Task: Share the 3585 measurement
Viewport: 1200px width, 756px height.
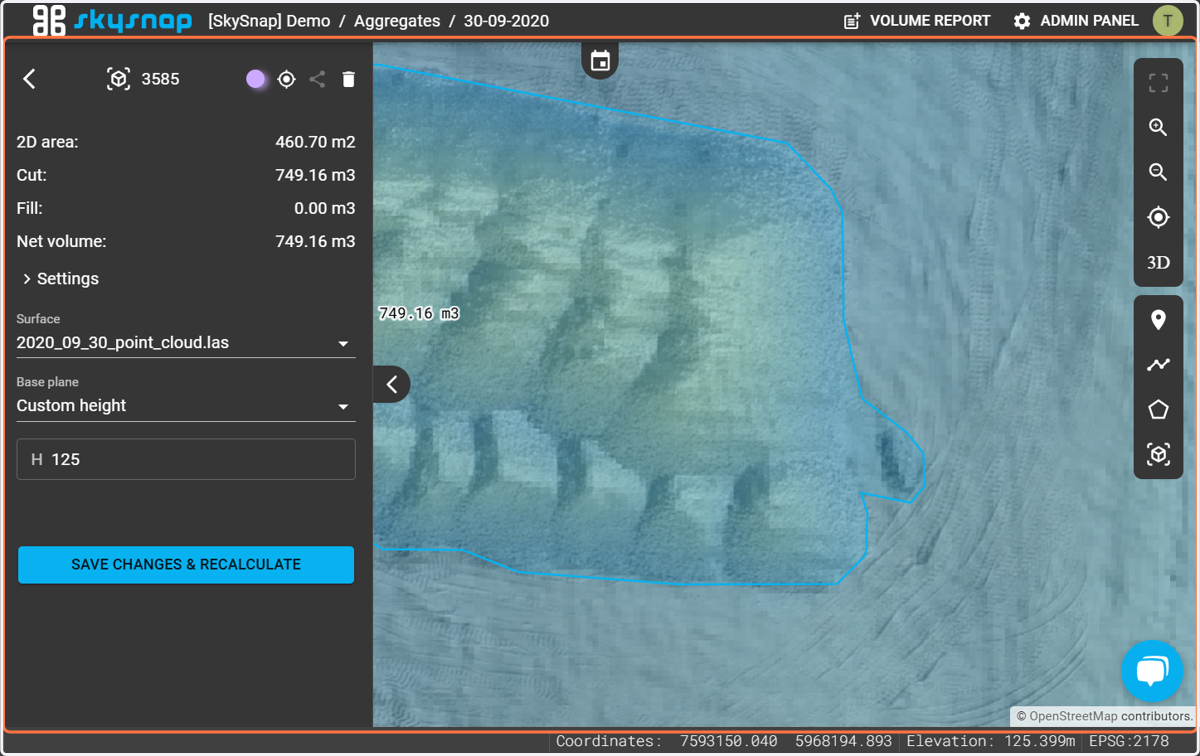Action: coord(317,79)
